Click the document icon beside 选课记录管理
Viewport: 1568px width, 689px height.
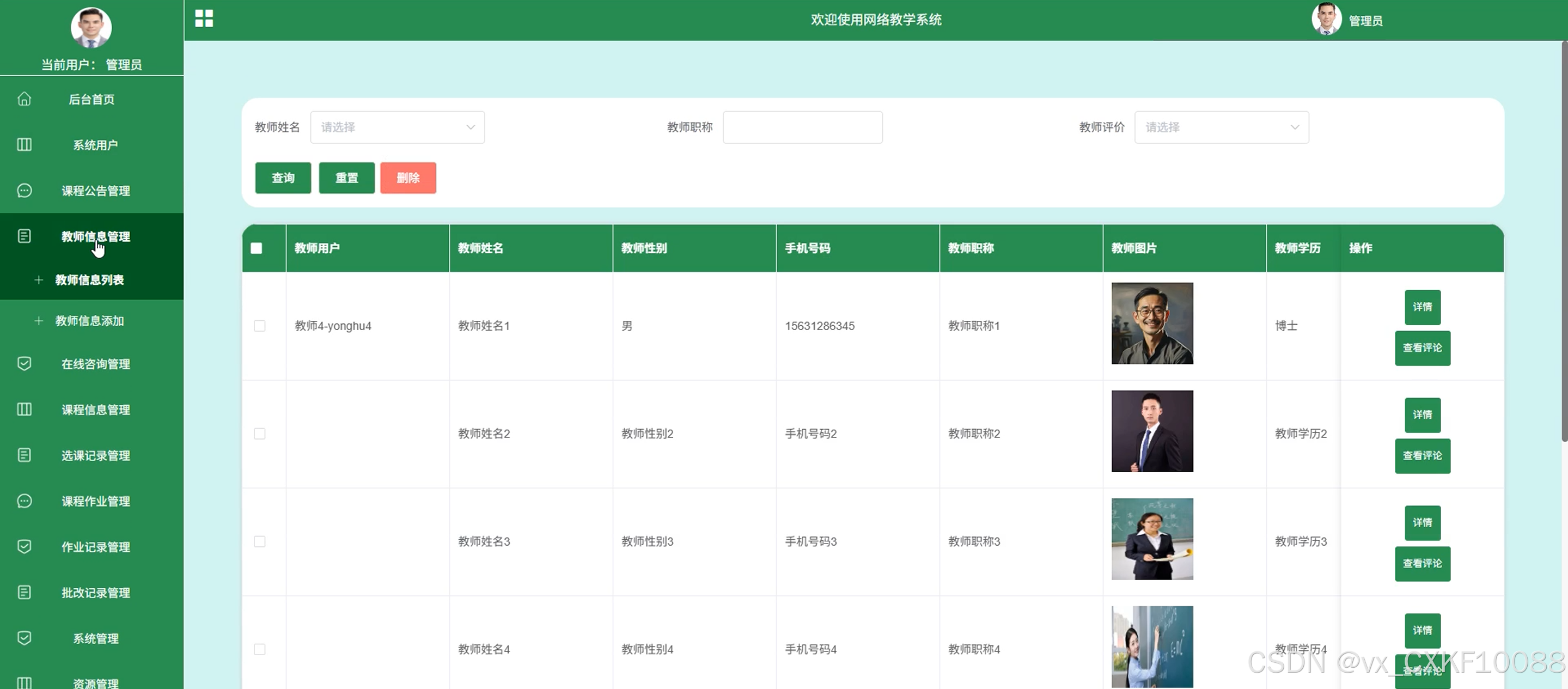tap(25, 455)
